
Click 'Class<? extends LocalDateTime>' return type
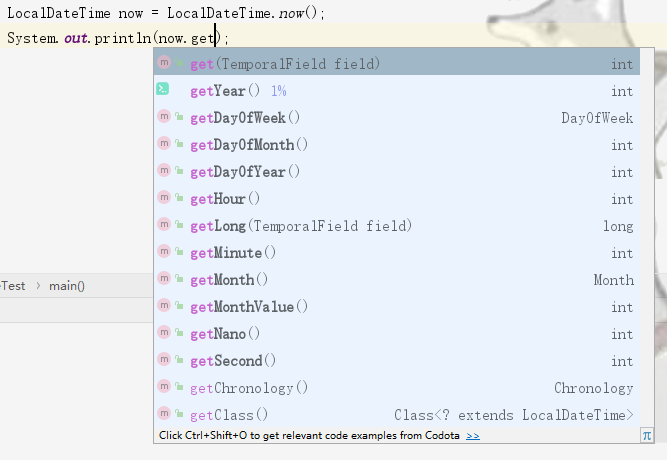coord(514,415)
